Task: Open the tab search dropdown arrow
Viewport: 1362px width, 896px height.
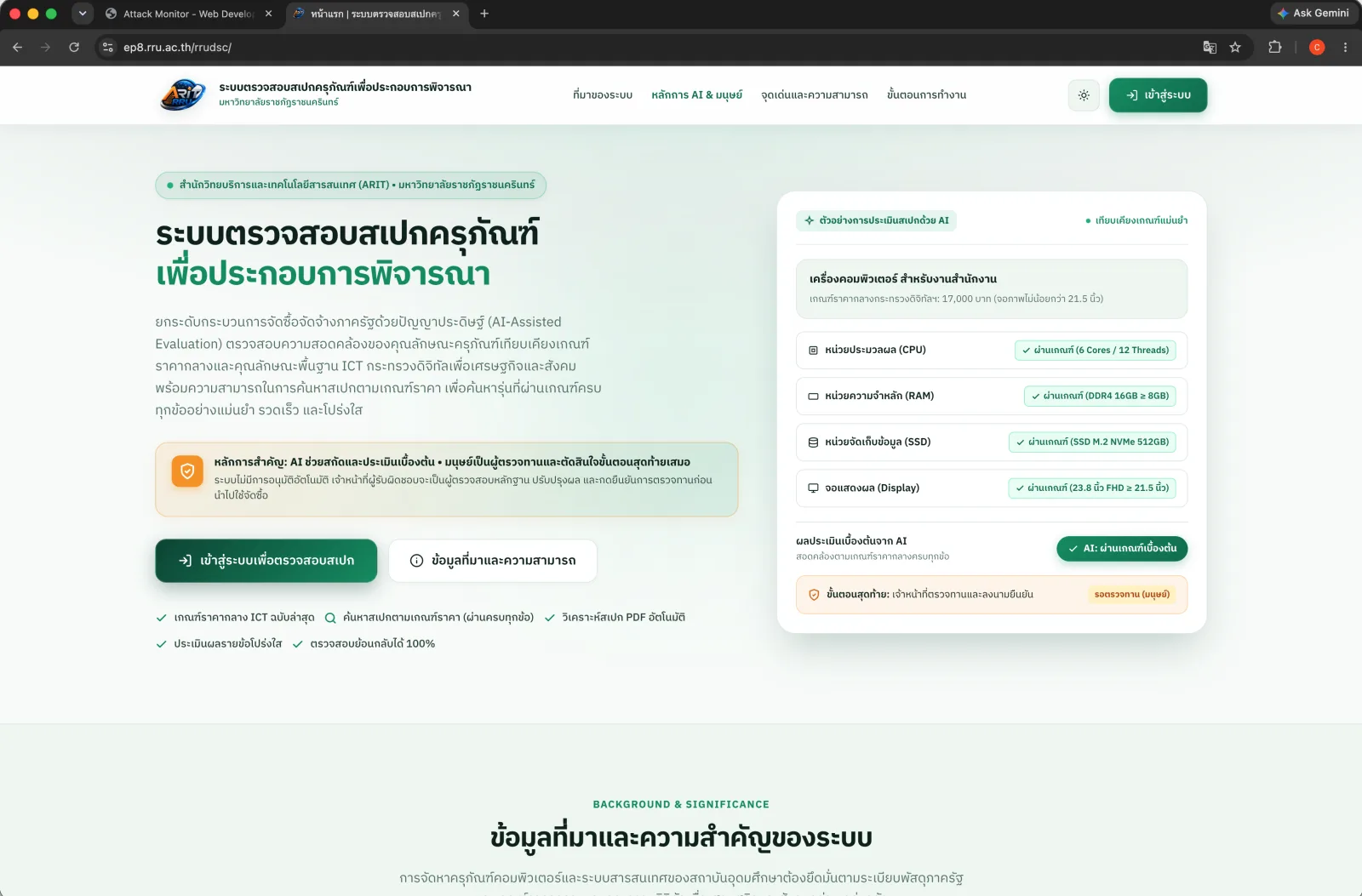Action: point(83,14)
